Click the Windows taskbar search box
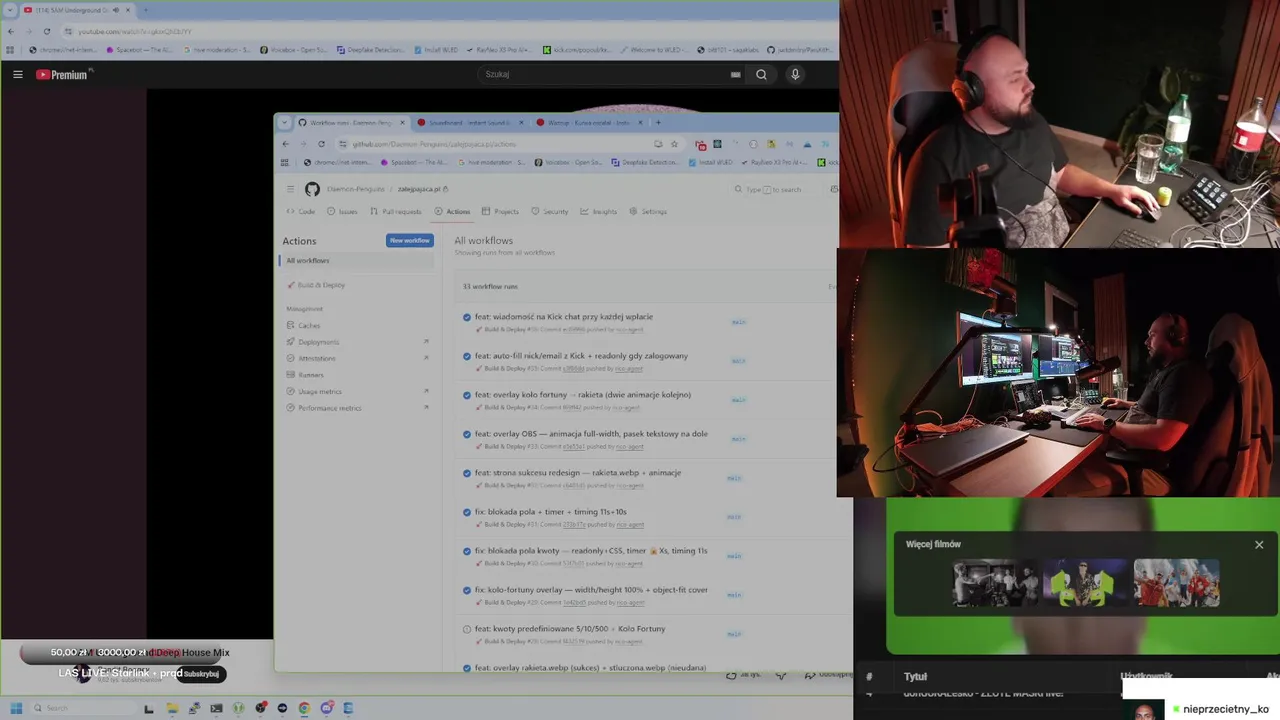1280x720 pixels. tap(80, 708)
